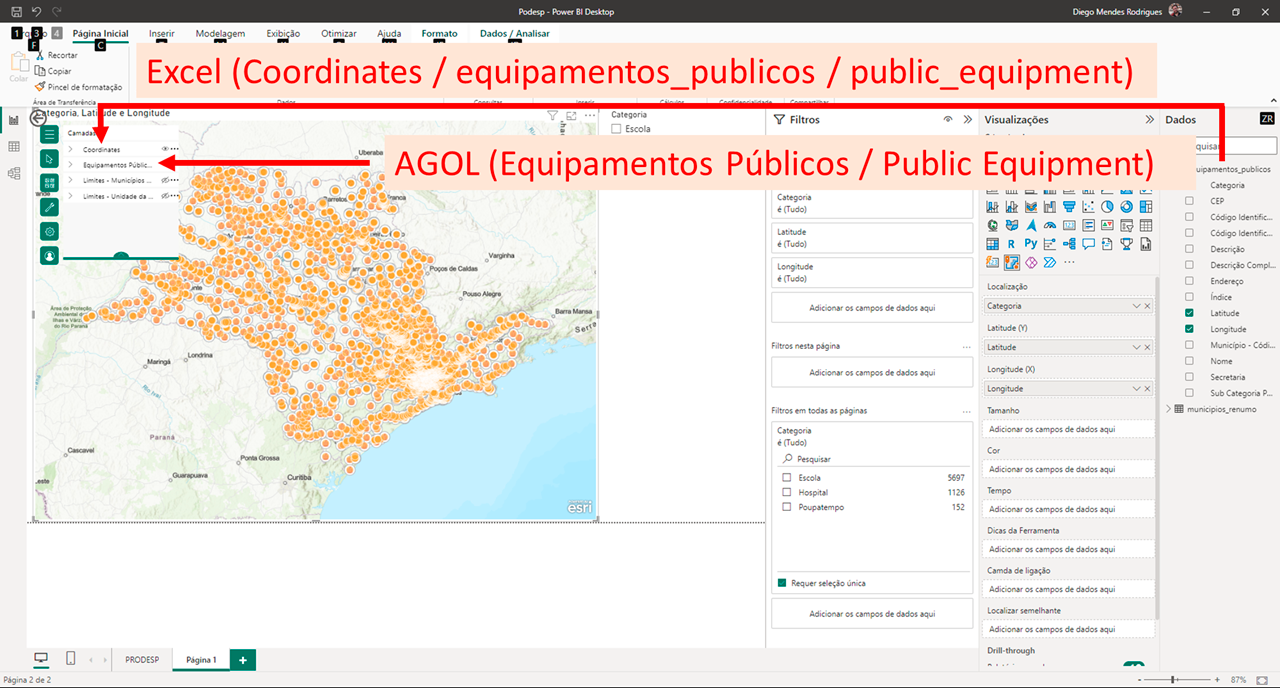Switch to the Modelagem ribbon tab
The height and width of the screenshot is (688, 1280).
(220, 33)
